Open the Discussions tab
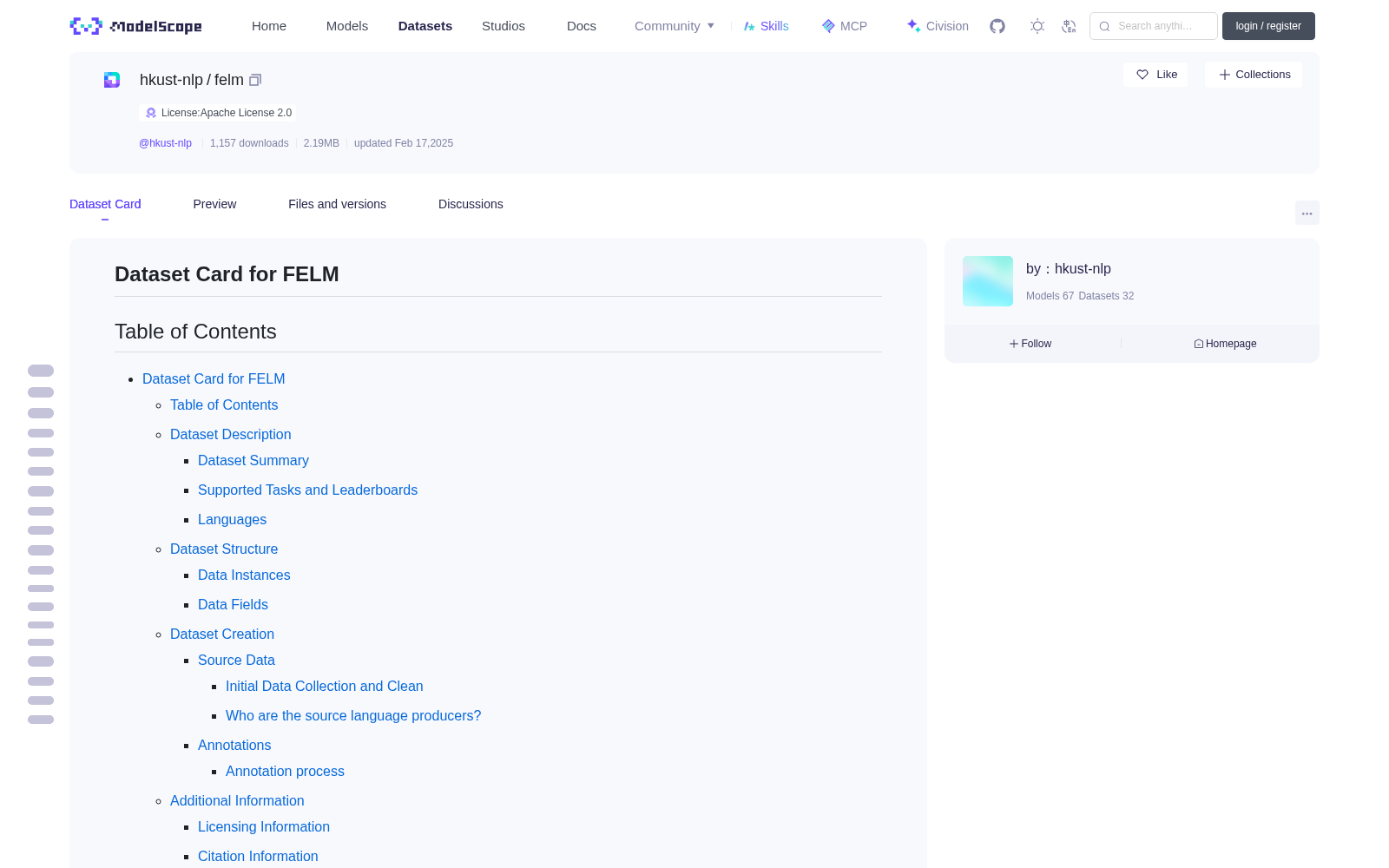The width and height of the screenshot is (1389, 868). [471, 204]
